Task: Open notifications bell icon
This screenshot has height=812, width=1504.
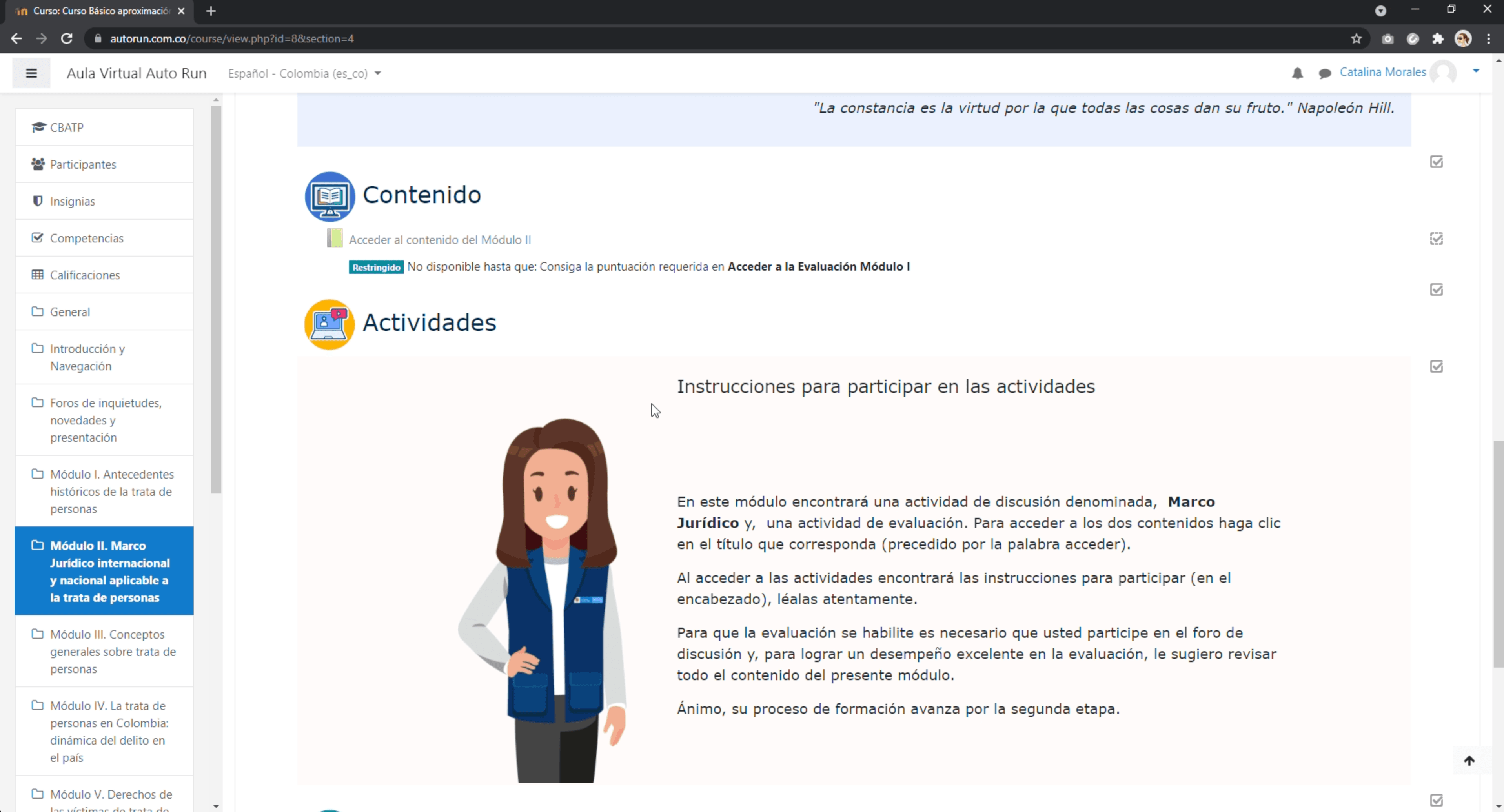Action: tap(1297, 73)
